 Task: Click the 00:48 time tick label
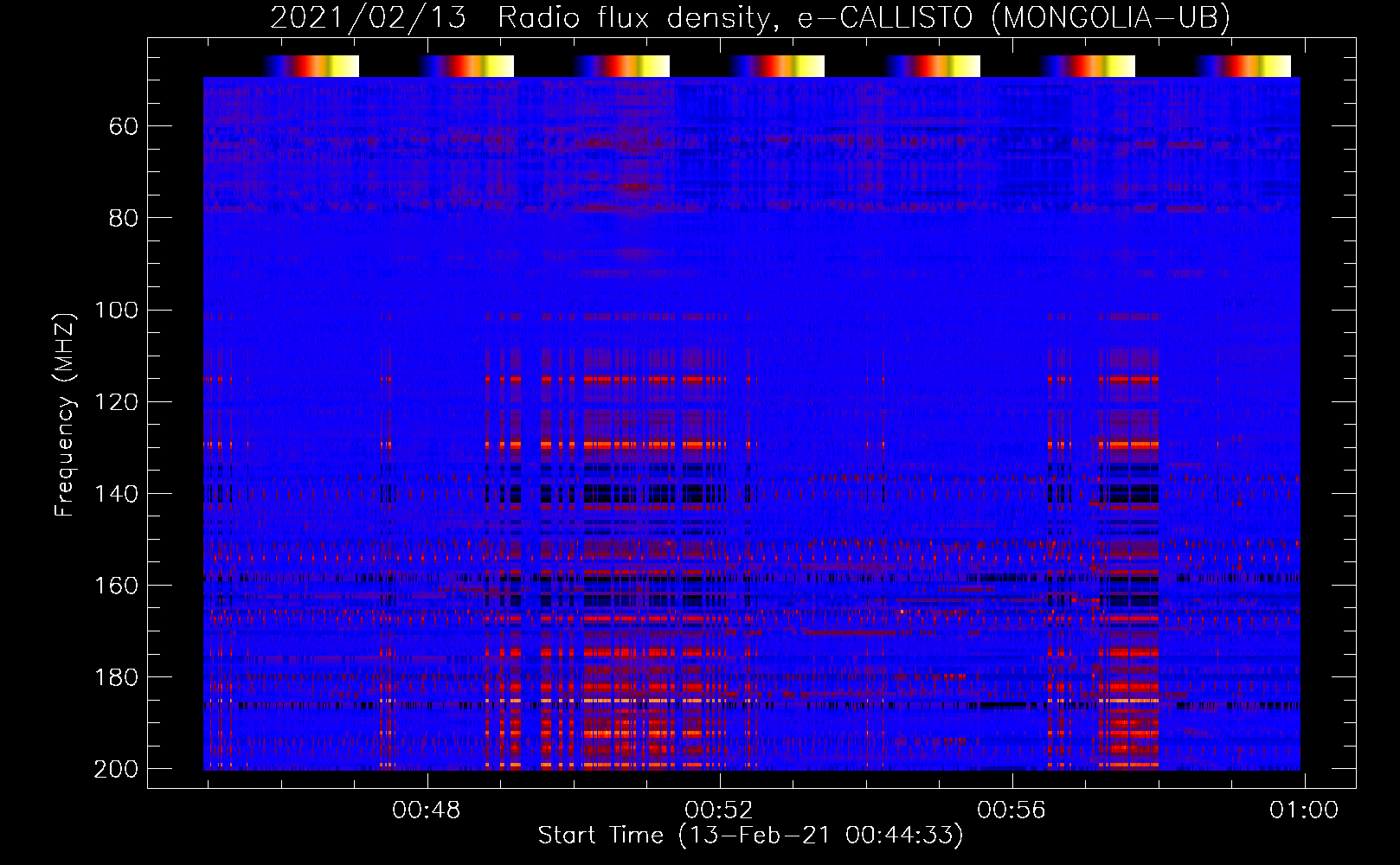coord(427,811)
